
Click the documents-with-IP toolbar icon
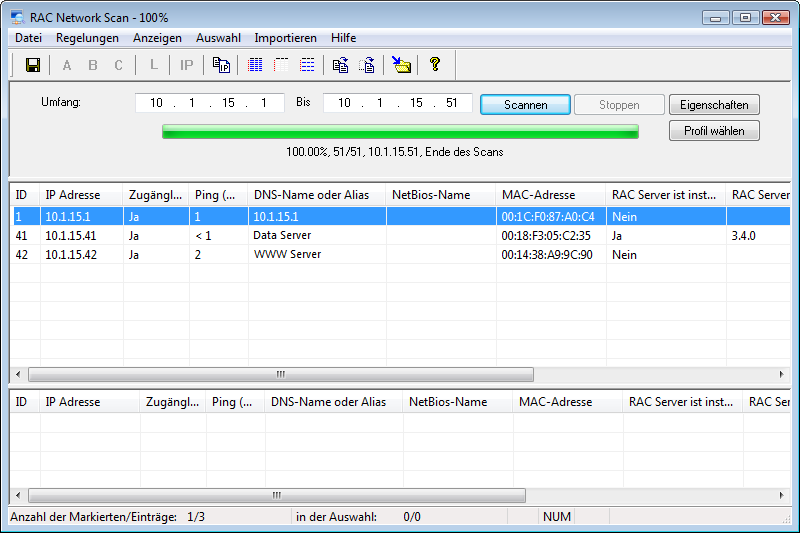(x=221, y=65)
